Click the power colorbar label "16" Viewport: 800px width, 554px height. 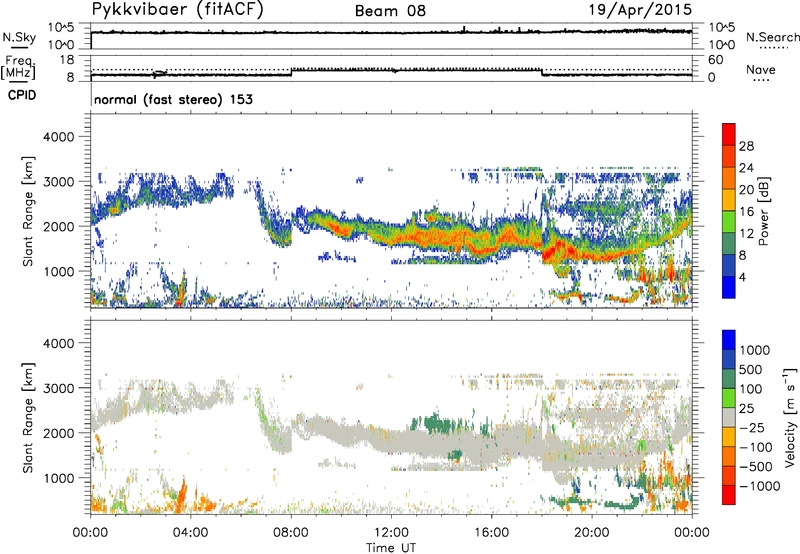pyautogui.click(x=746, y=212)
